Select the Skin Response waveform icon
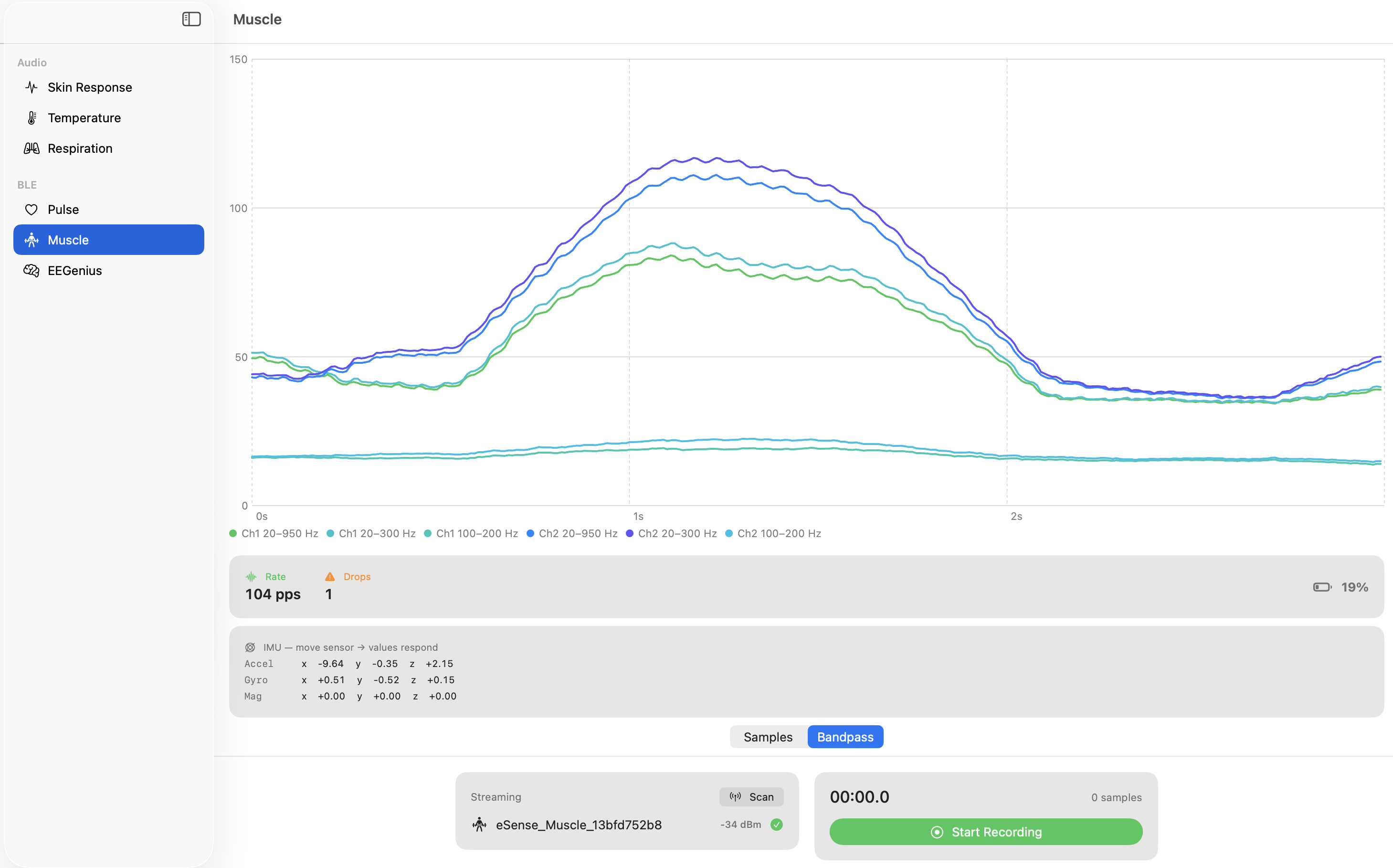 coord(32,87)
